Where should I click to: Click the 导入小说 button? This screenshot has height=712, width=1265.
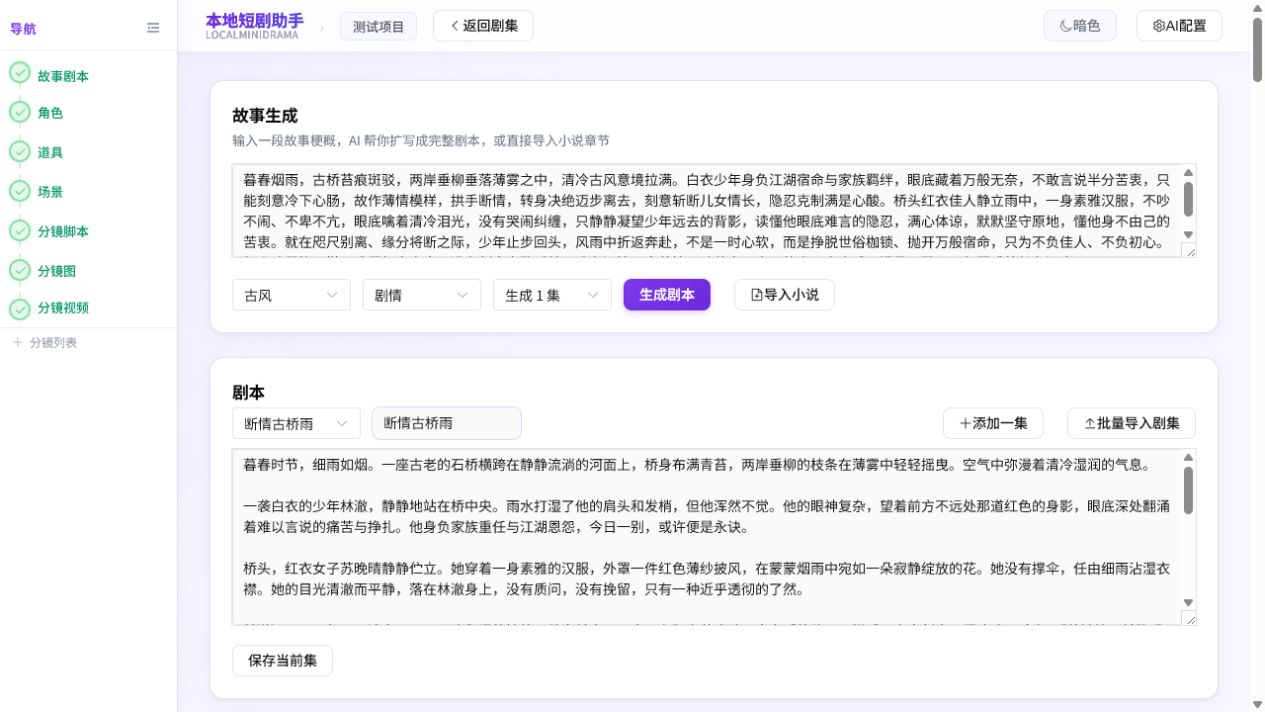pos(784,295)
